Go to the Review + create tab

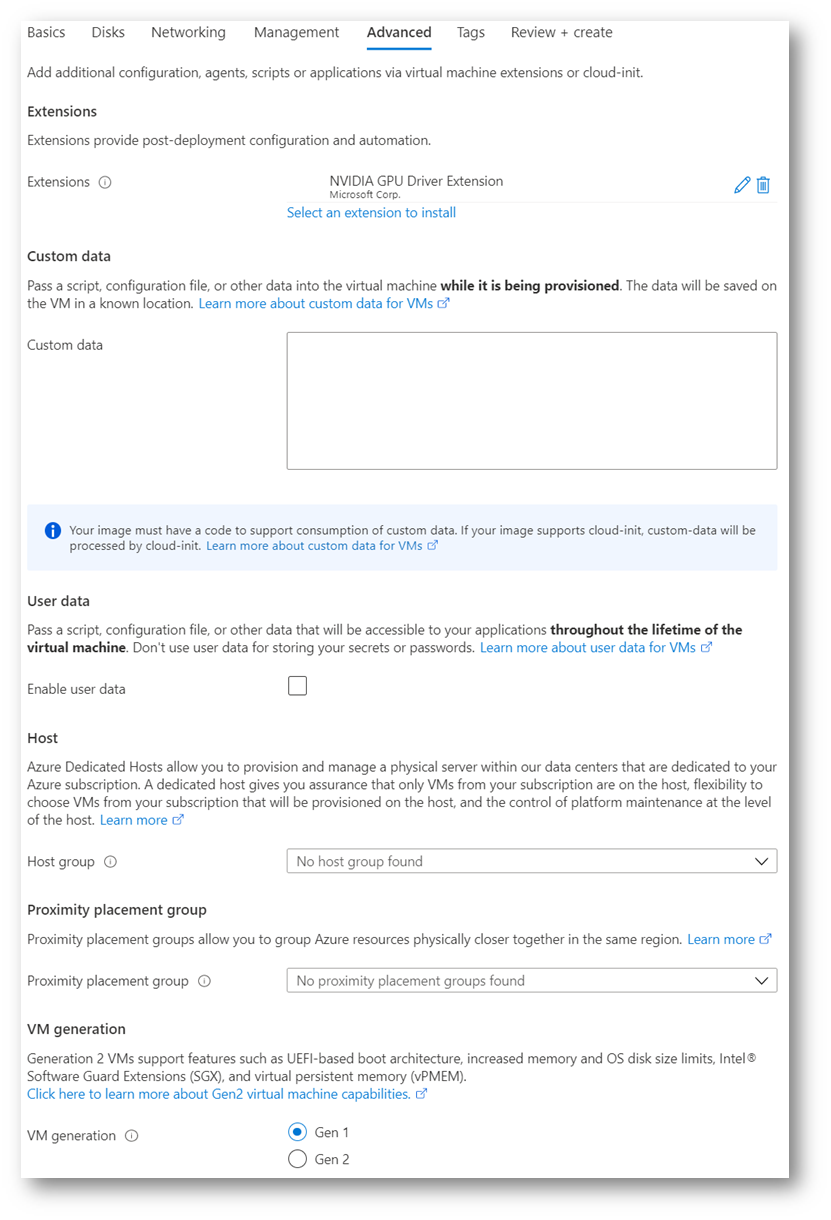[x=561, y=32]
